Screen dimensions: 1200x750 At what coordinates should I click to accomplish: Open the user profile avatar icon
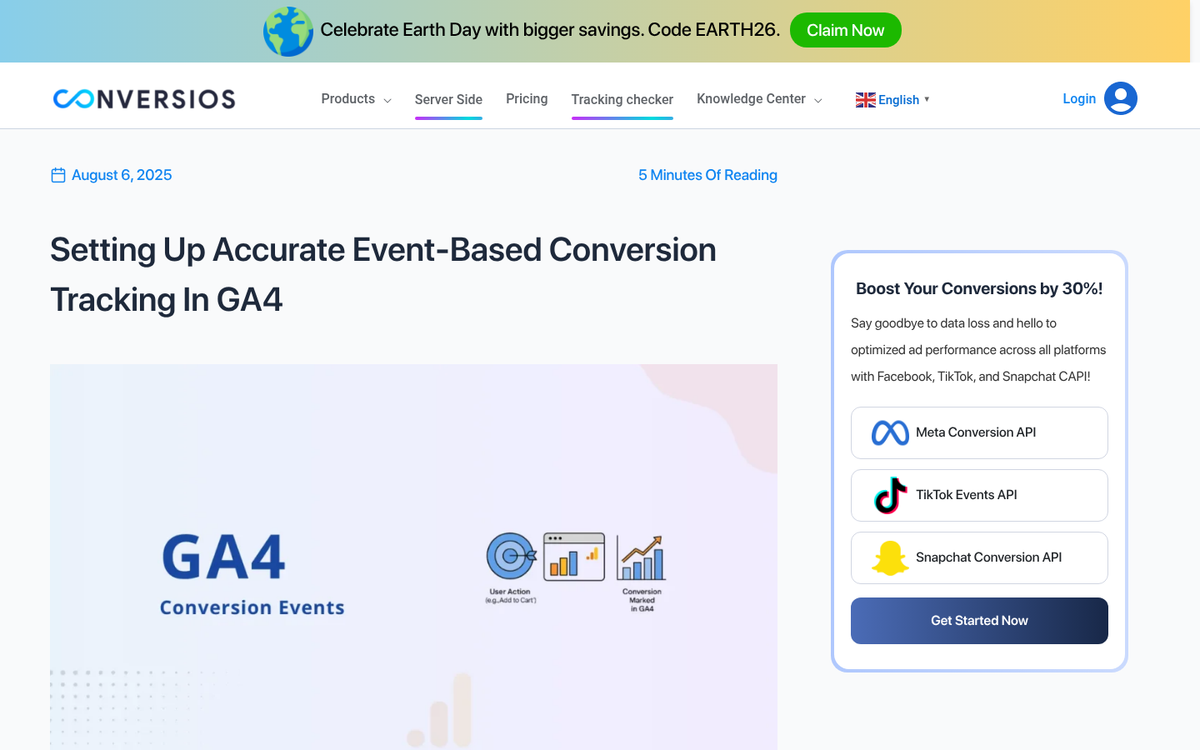[1120, 98]
